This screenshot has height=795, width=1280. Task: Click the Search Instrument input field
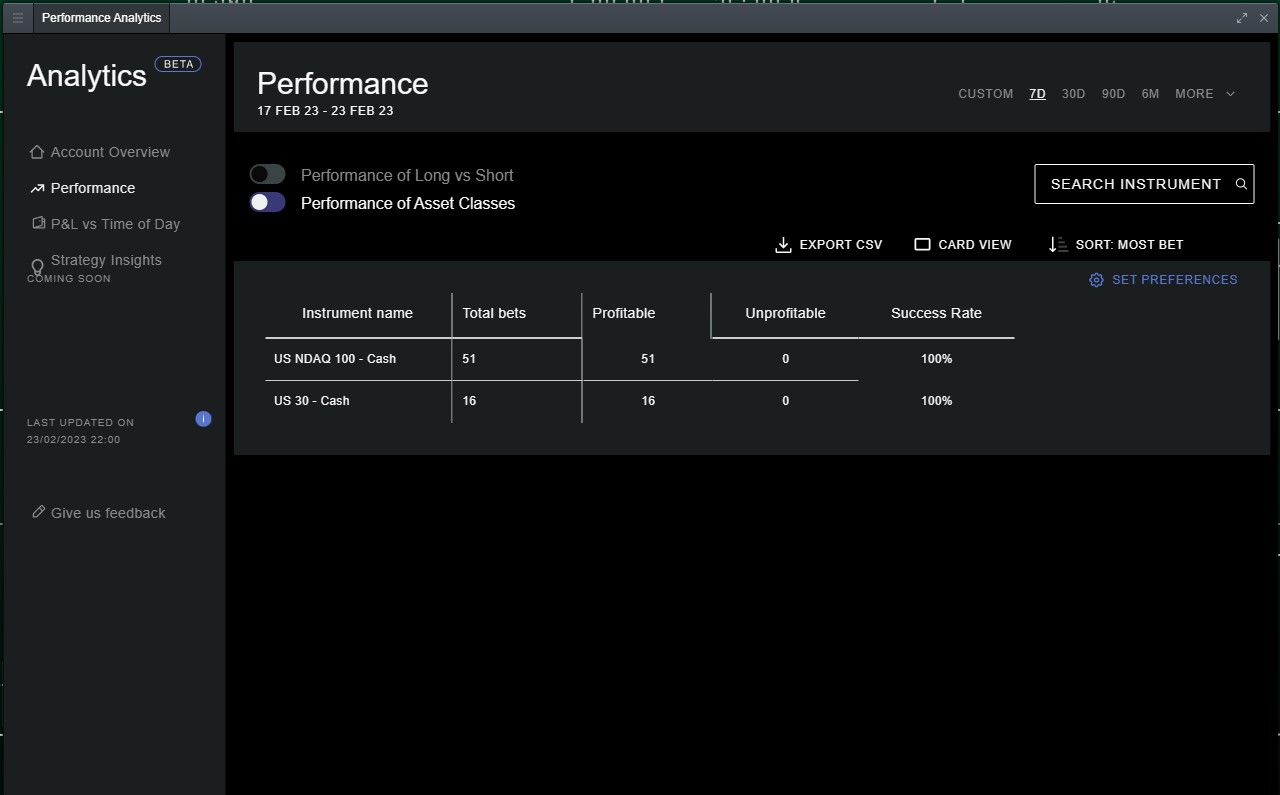(1135, 184)
